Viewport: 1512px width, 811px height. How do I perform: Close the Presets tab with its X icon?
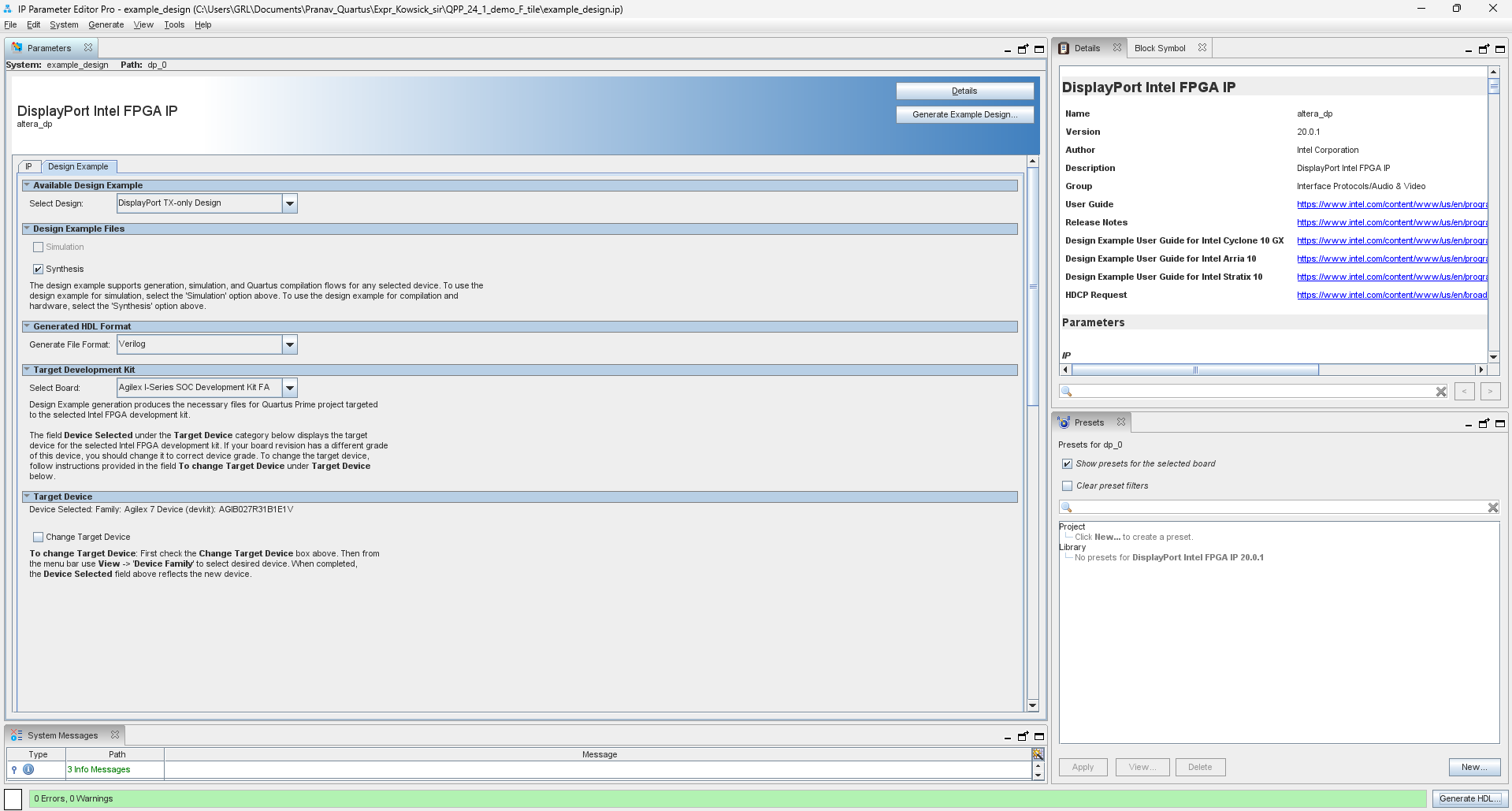pyautogui.click(x=1121, y=422)
